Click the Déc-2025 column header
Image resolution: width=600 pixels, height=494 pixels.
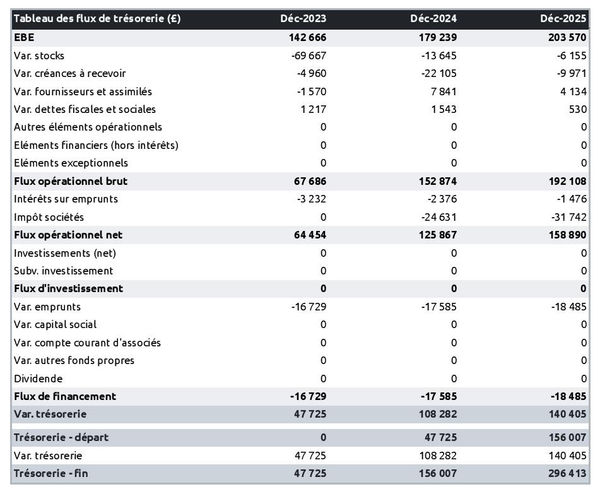click(563, 19)
